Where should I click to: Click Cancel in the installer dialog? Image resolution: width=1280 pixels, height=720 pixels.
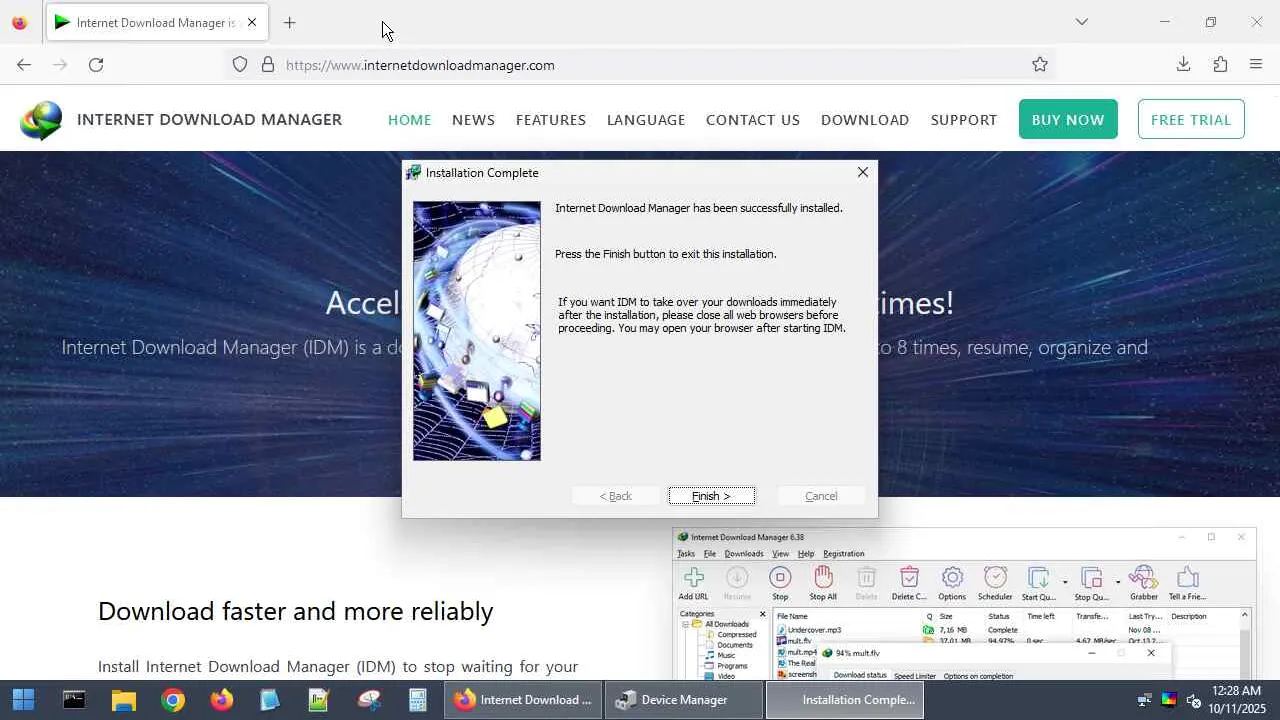pos(821,496)
